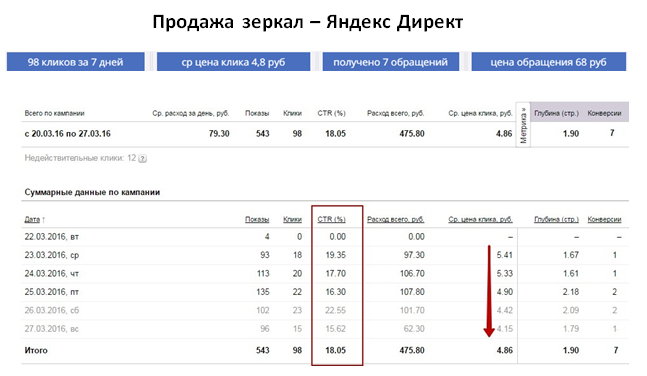Click the summary 'Глубина (стр.)' header in Metrika block

point(556,113)
